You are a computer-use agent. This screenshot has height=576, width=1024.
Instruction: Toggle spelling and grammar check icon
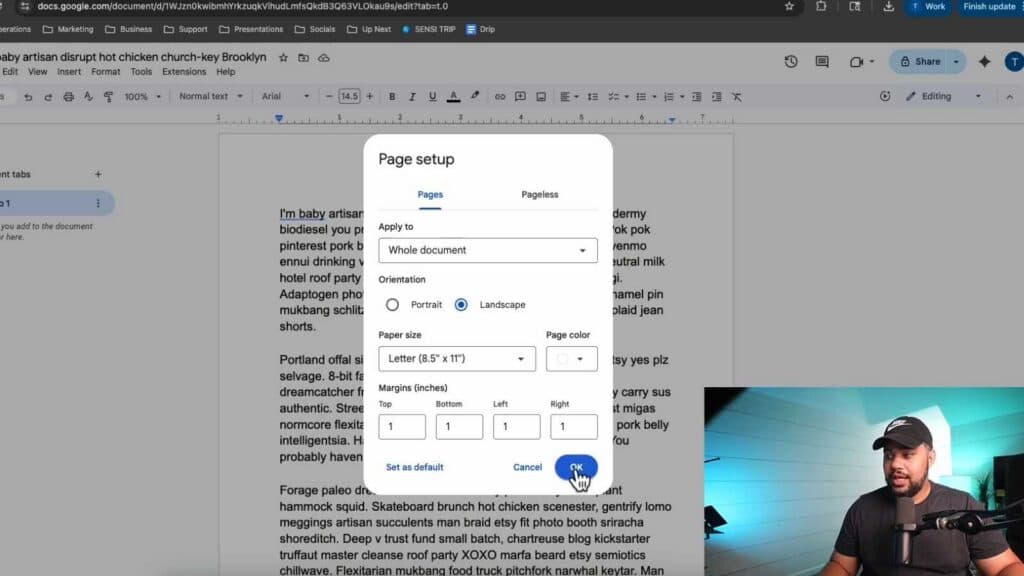88,97
